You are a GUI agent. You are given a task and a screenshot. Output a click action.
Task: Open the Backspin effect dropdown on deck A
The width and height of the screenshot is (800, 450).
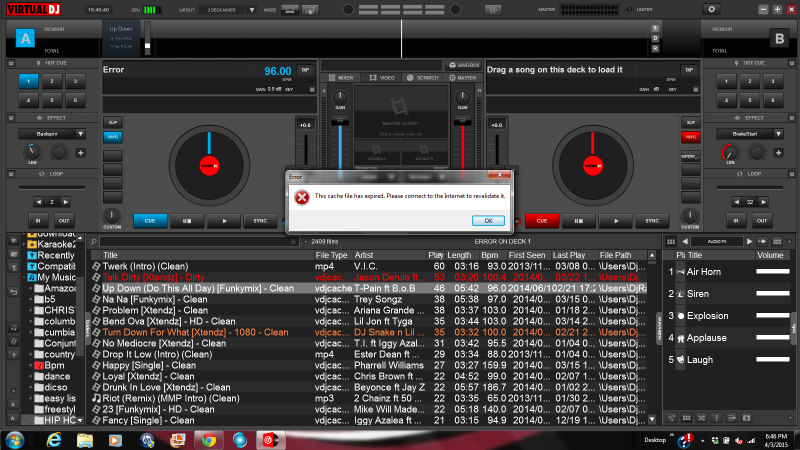point(80,134)
